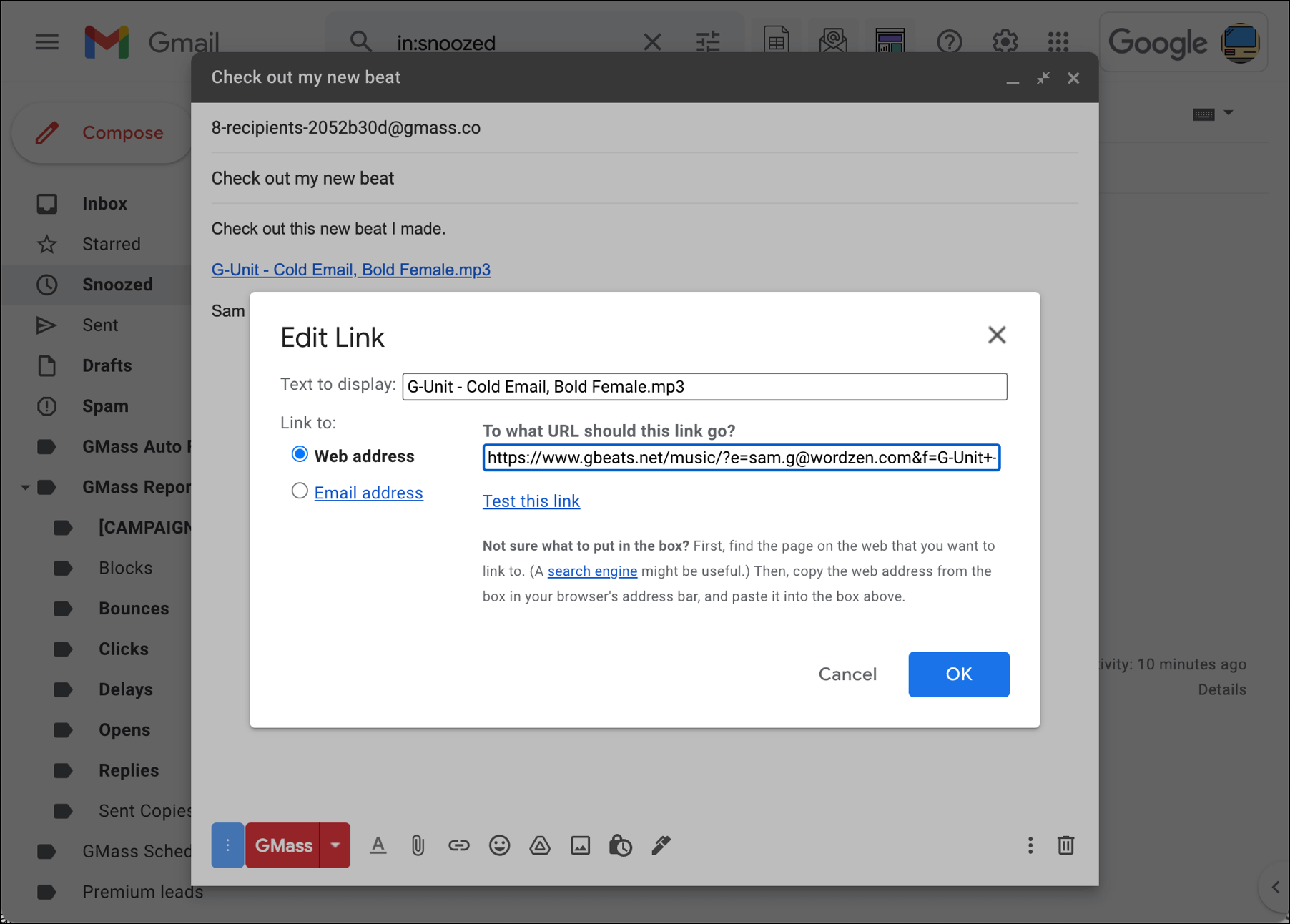The width and height of the screenshot is (1290, 924).
Task: Open Drafts folder
Action: tap(107, 365)
